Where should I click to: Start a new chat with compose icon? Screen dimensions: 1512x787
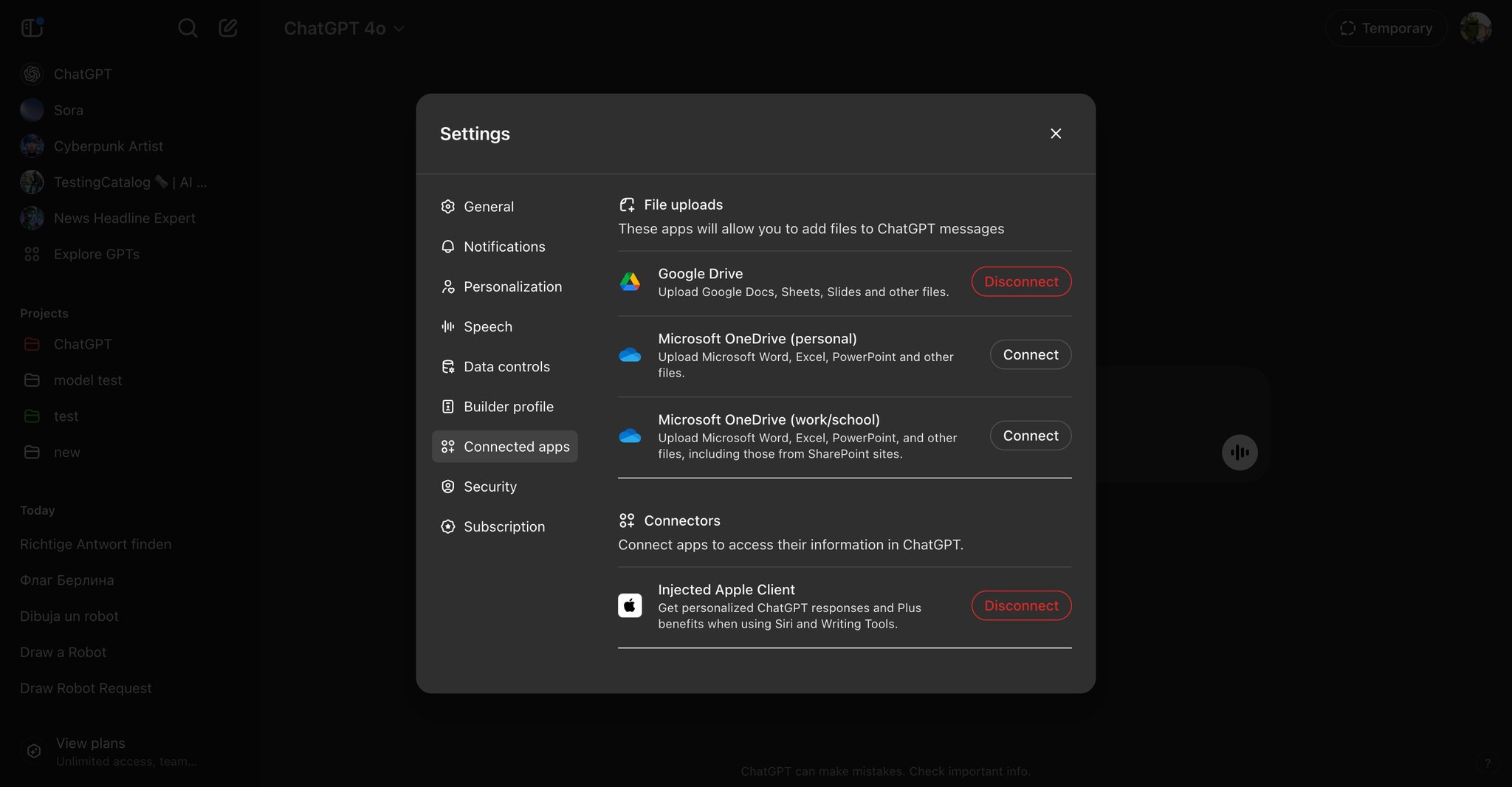pyautogui.click(x=228, y=28)
